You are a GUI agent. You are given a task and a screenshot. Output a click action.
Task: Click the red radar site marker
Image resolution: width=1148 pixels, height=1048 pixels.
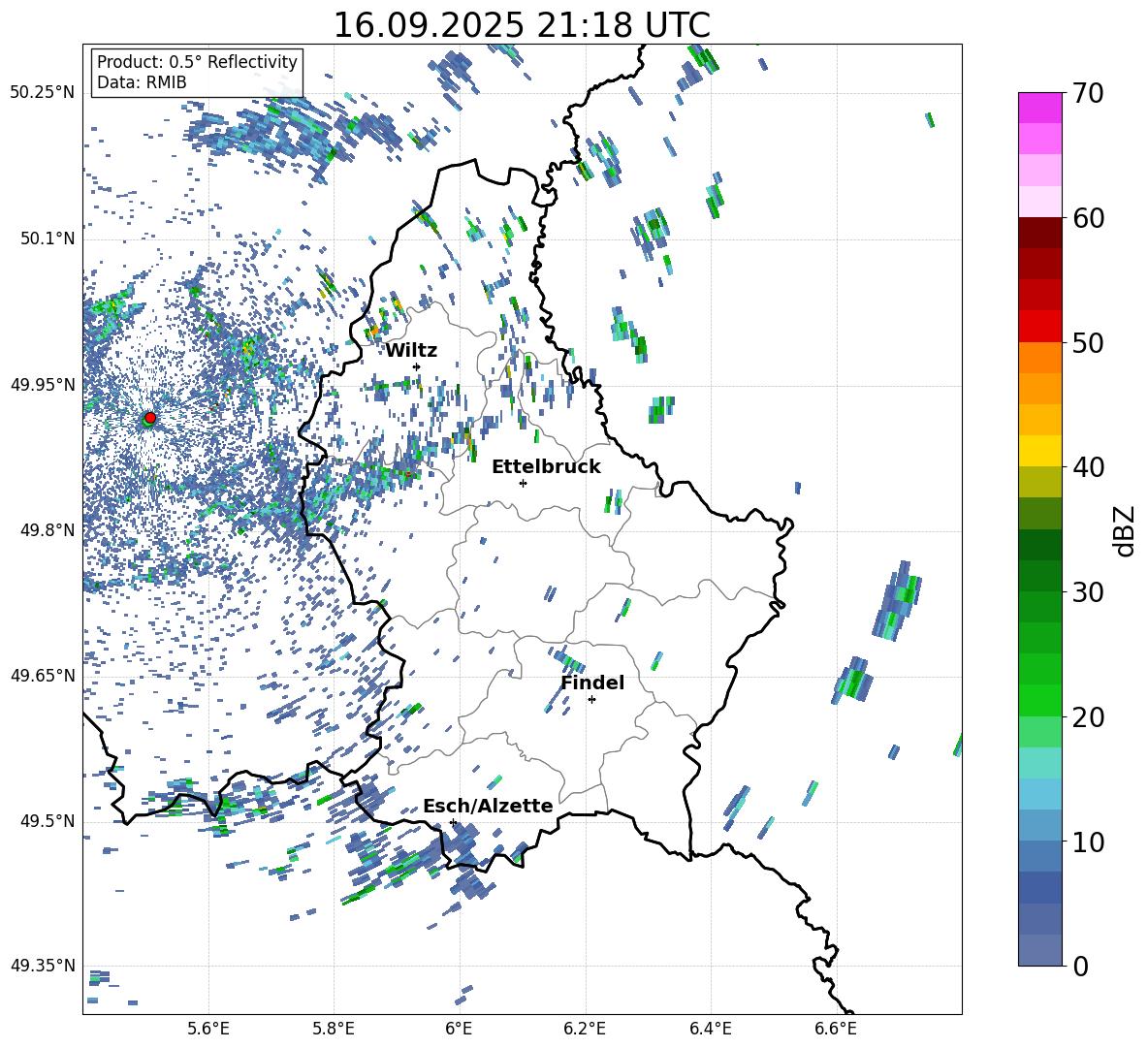tap(150, 417)
